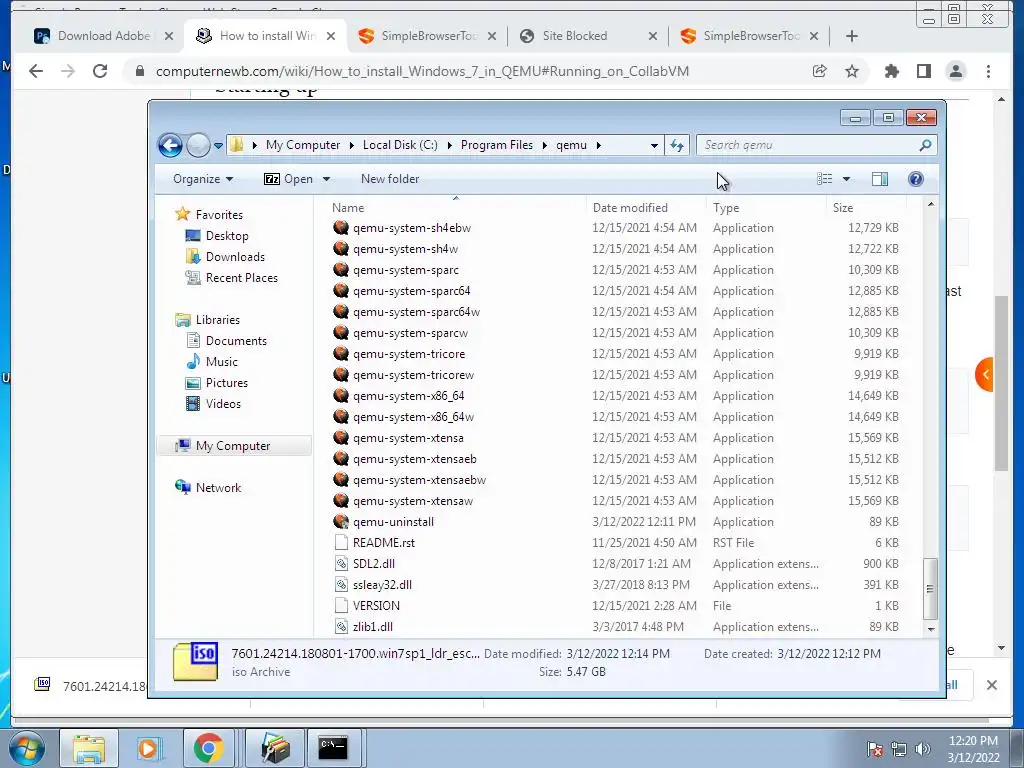Click the file list vertical scrollbar thumb
1024x768 pixels.
pos(931,588)
